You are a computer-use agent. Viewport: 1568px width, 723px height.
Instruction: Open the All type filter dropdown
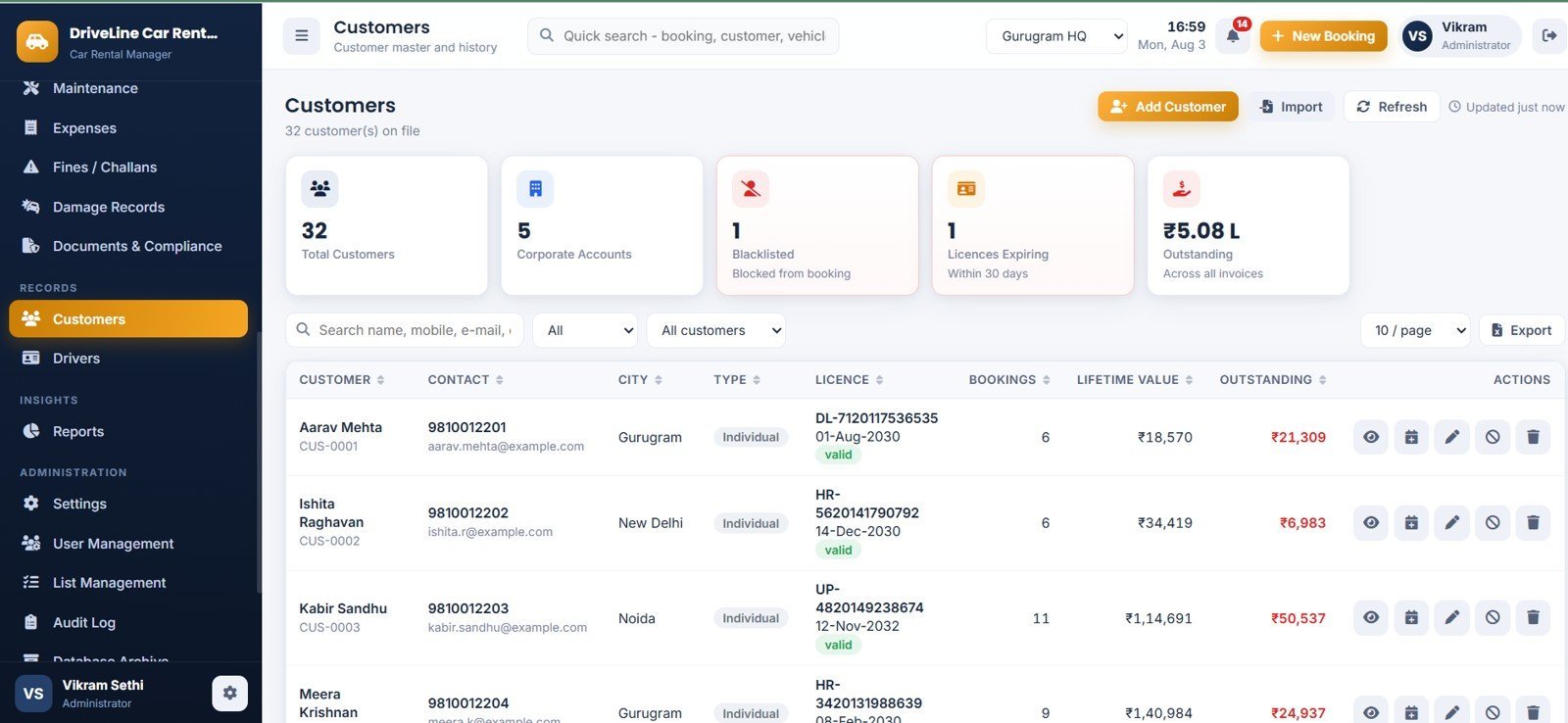pyautogui.click(x=585, y=330)
